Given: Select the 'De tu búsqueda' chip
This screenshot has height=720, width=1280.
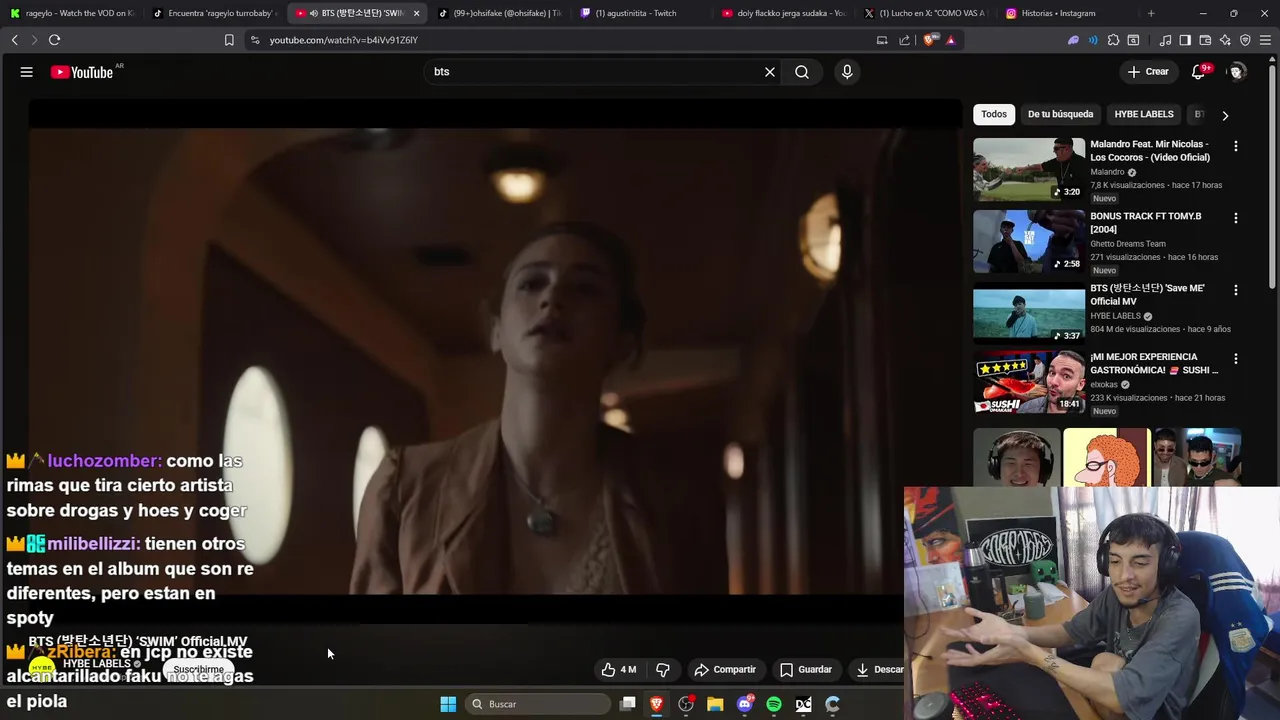Looking at the screenshot, I should pyautogui.click(x=1060, y=114).
